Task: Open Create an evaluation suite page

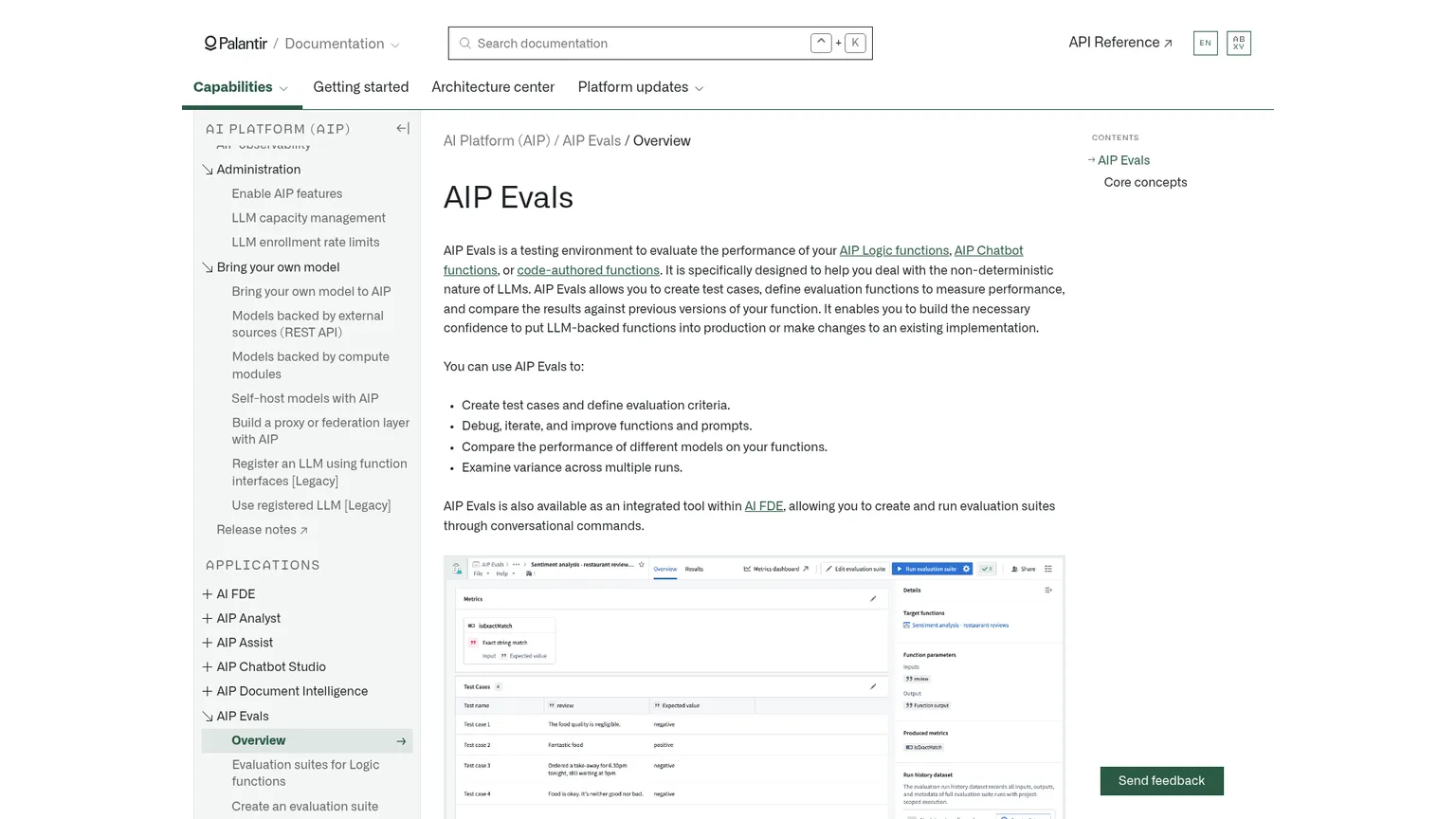Action: [x=305, y=807]
